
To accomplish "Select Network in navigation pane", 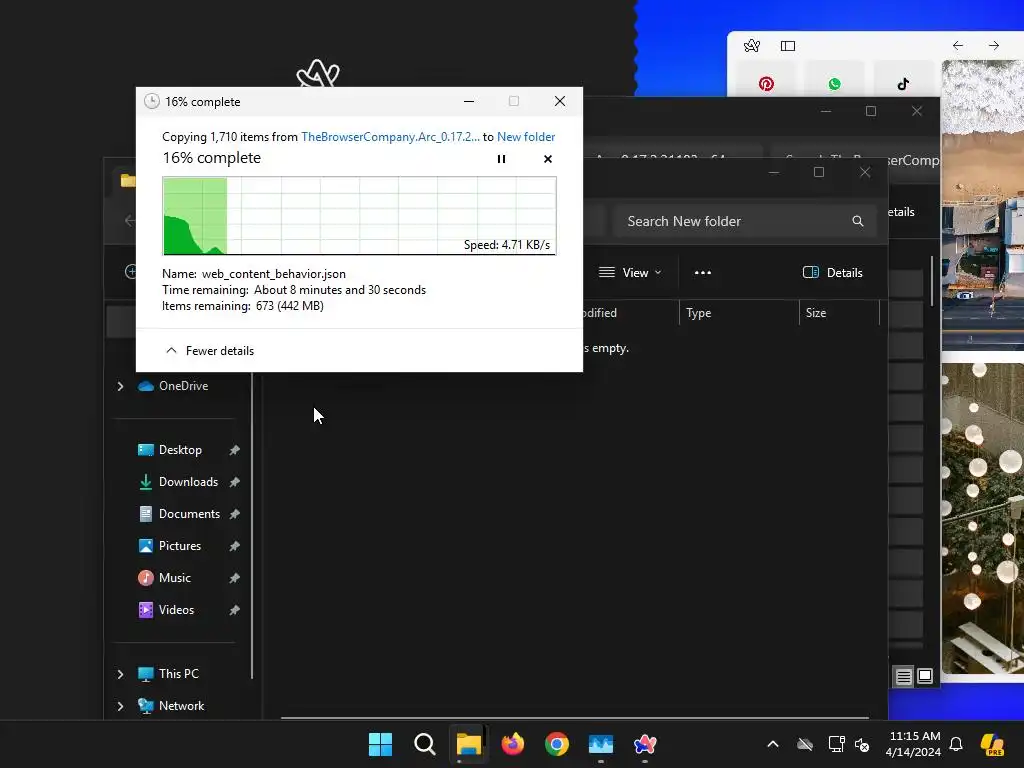I will tap(171, 706).
